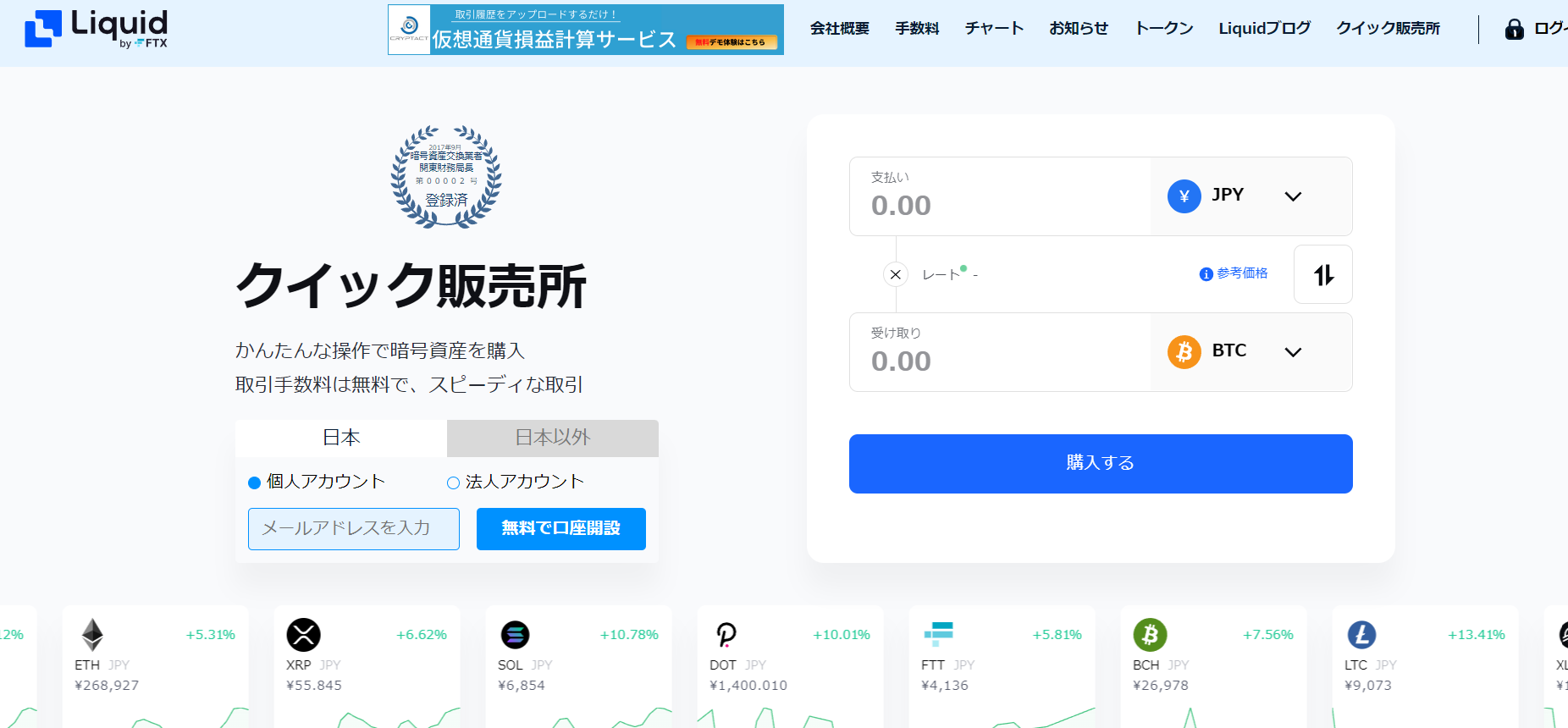Click the 無料で口座開設 button
This screenshot has height=728, width=1568.
(x=561, y=529)
